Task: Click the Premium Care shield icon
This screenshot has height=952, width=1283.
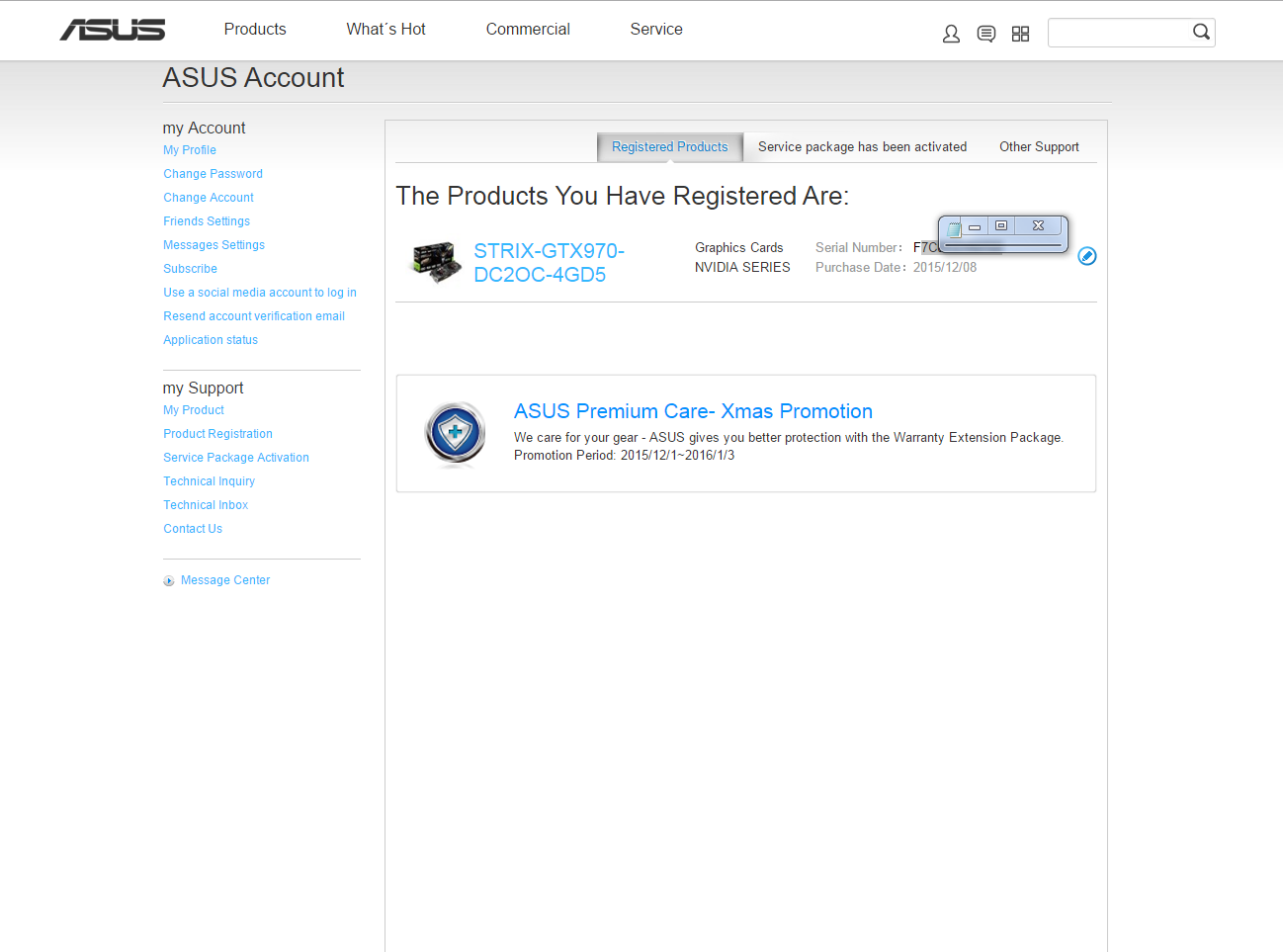Action: [x=455, y=433]
